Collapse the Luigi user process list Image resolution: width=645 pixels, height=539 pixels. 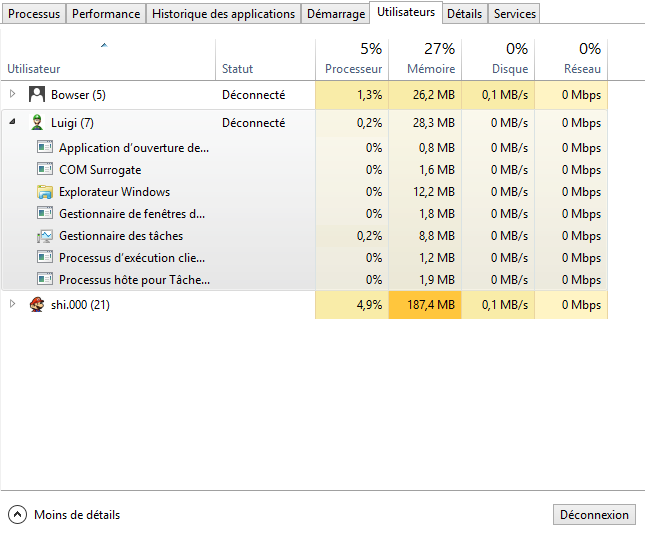[x=12, y=122]
